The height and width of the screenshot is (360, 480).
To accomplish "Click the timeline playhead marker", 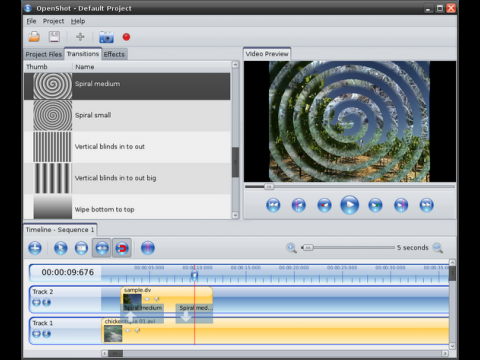I will point(194,275).
